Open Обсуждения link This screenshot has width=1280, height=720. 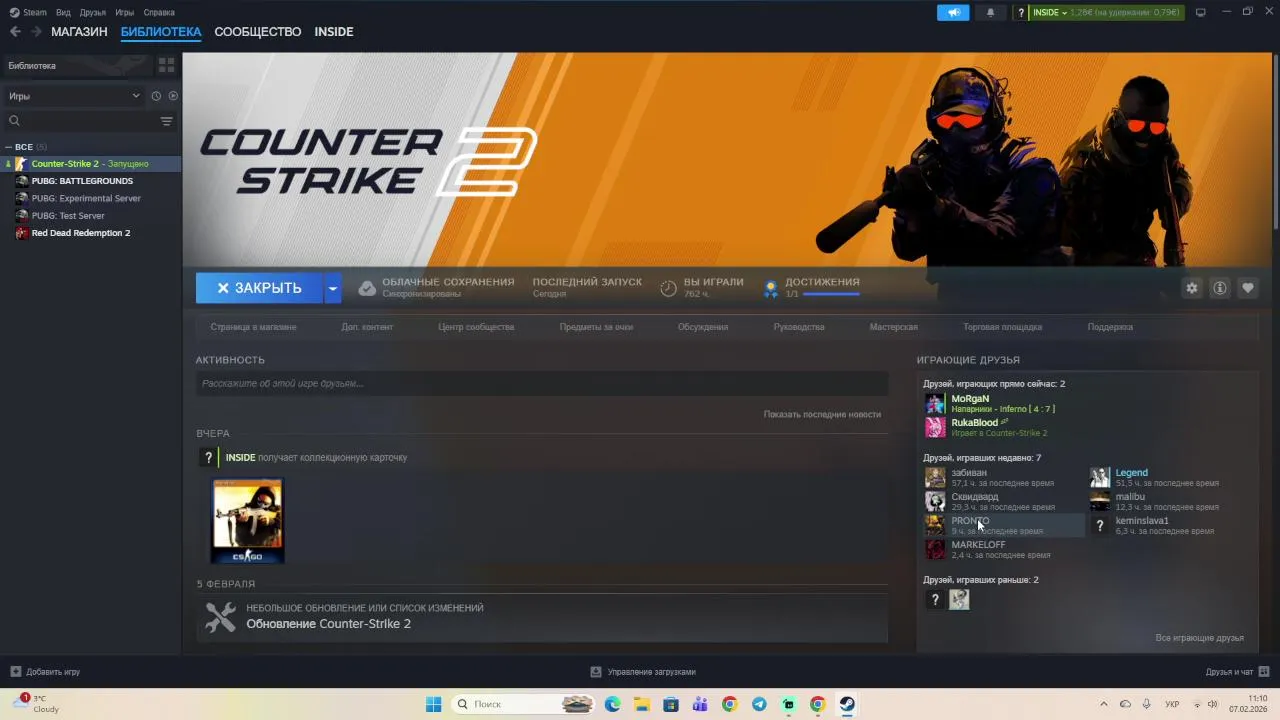(x=703, y=327)
